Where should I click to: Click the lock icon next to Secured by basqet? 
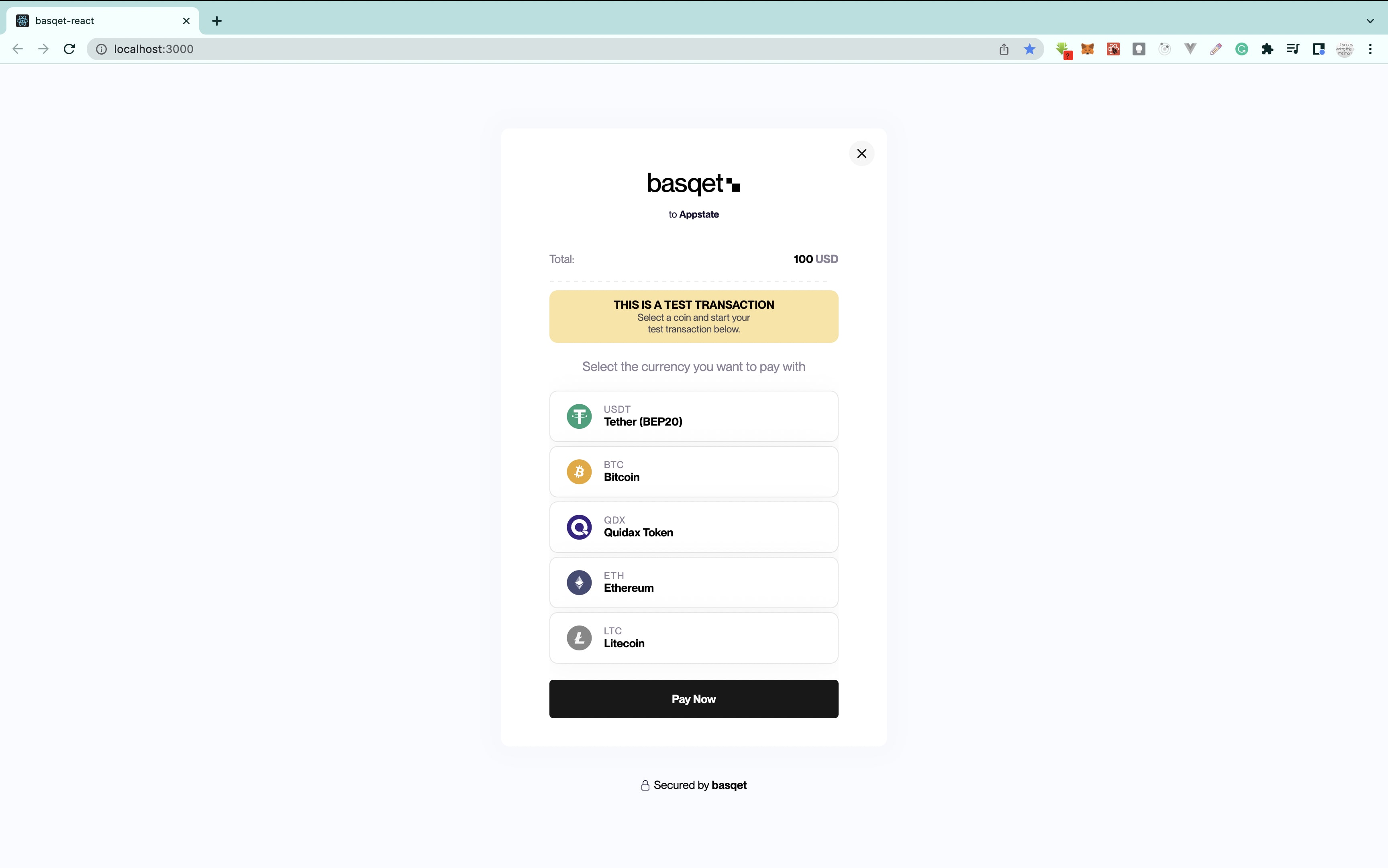[645, 785]
